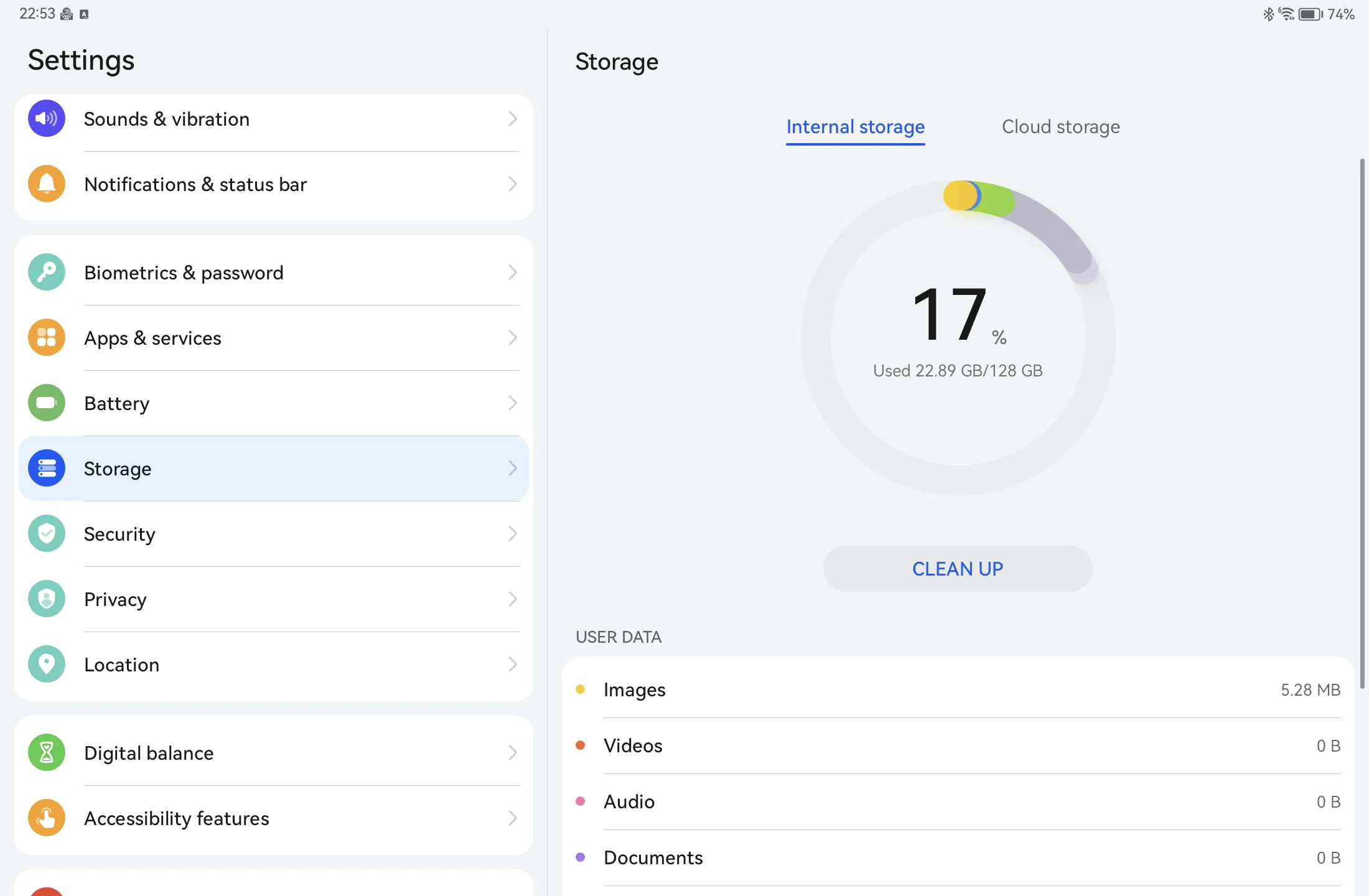The height and width of the screenshot is (896, 1369).
Task: Tap the CLEAN UP button
Action: point(958,569)
